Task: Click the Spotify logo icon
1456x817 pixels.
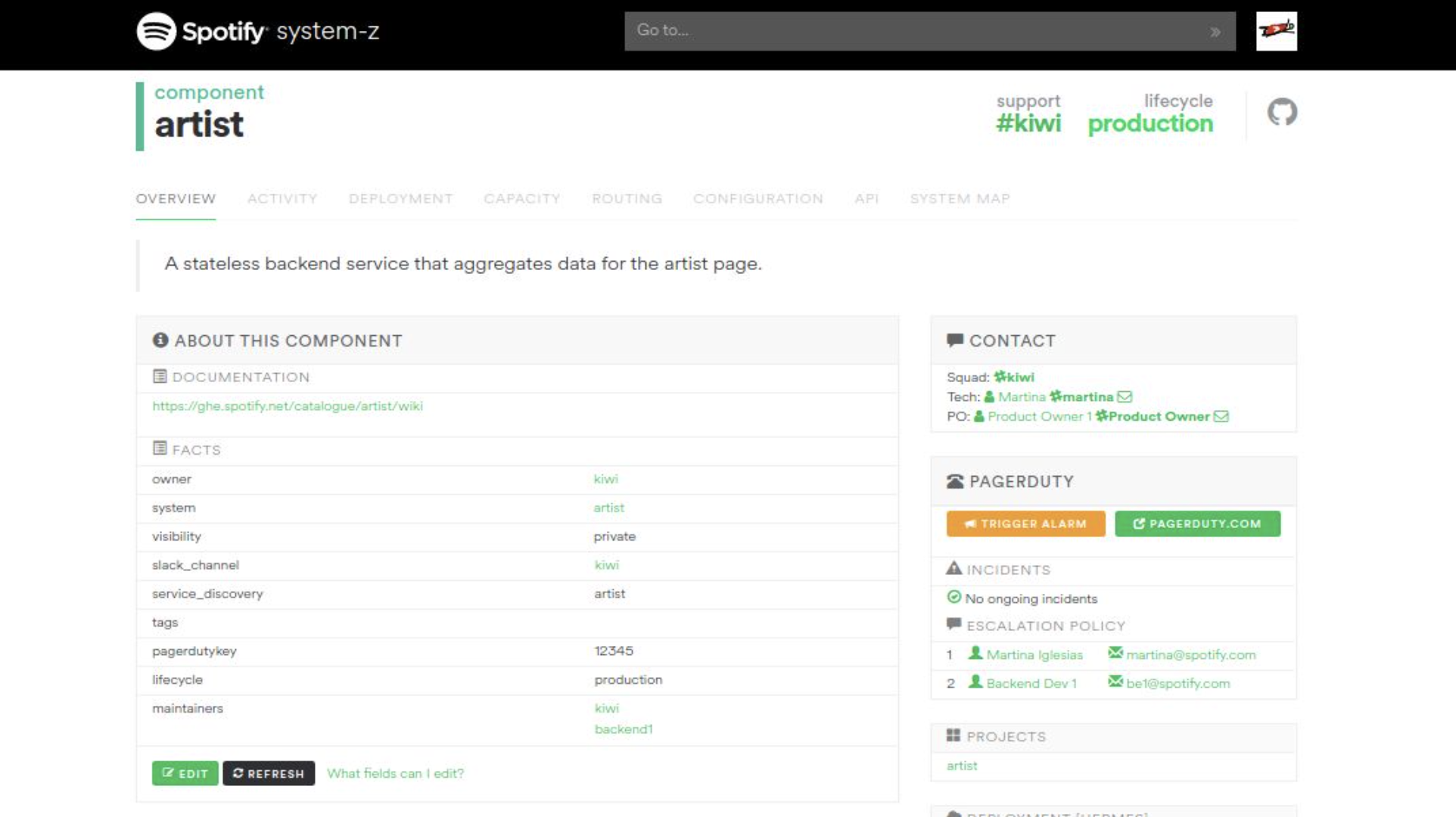Action: pyautogui.click(x=156, y=31)
